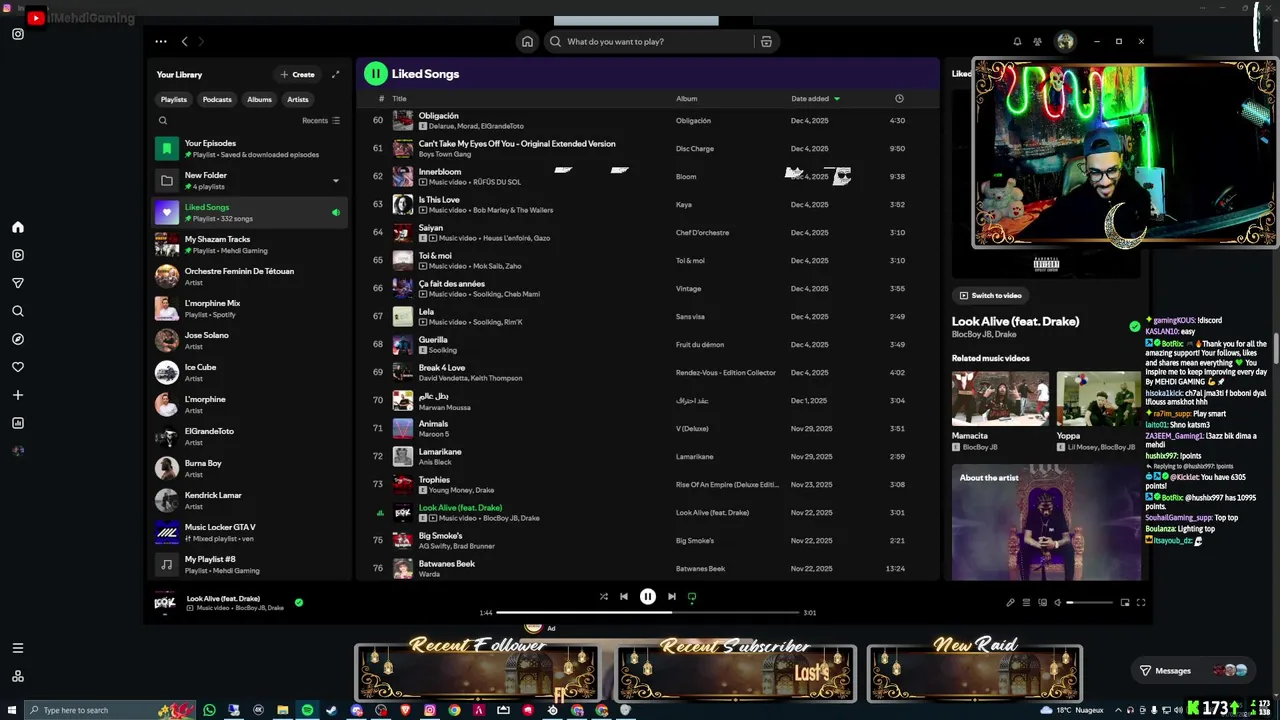Expand Your Library to full view

(335, 74)
